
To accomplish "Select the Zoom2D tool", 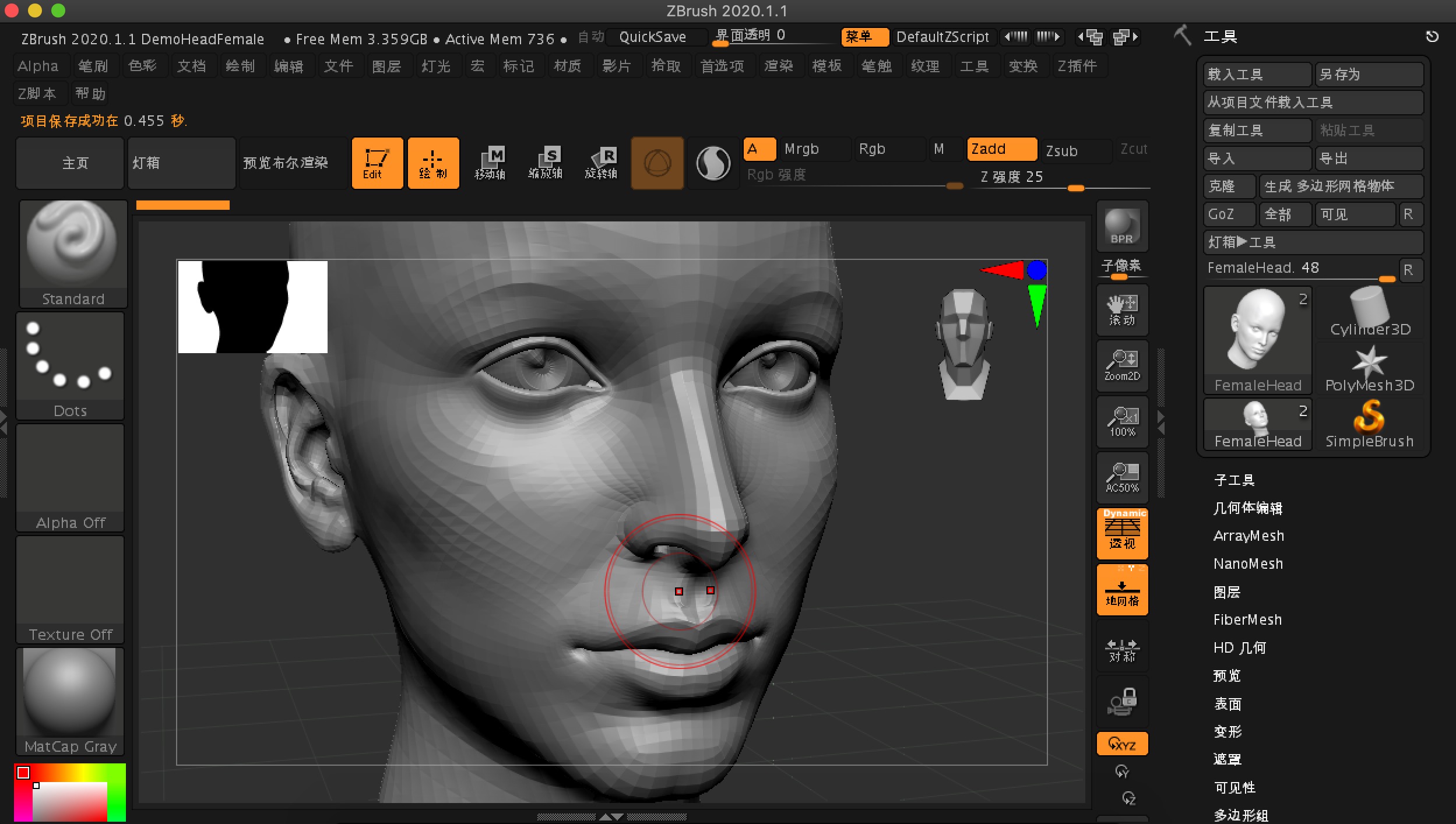I will [1122, 366].
